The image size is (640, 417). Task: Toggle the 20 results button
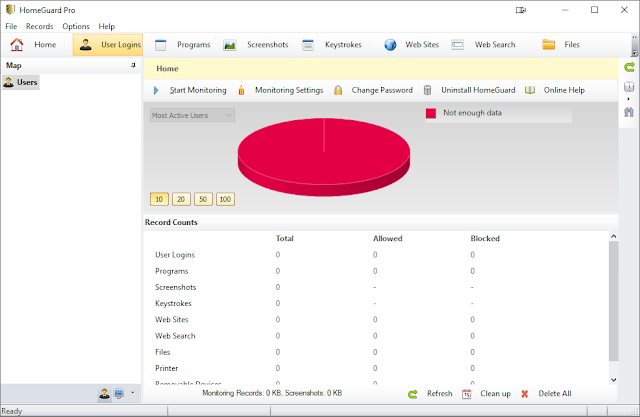point(181,199)
